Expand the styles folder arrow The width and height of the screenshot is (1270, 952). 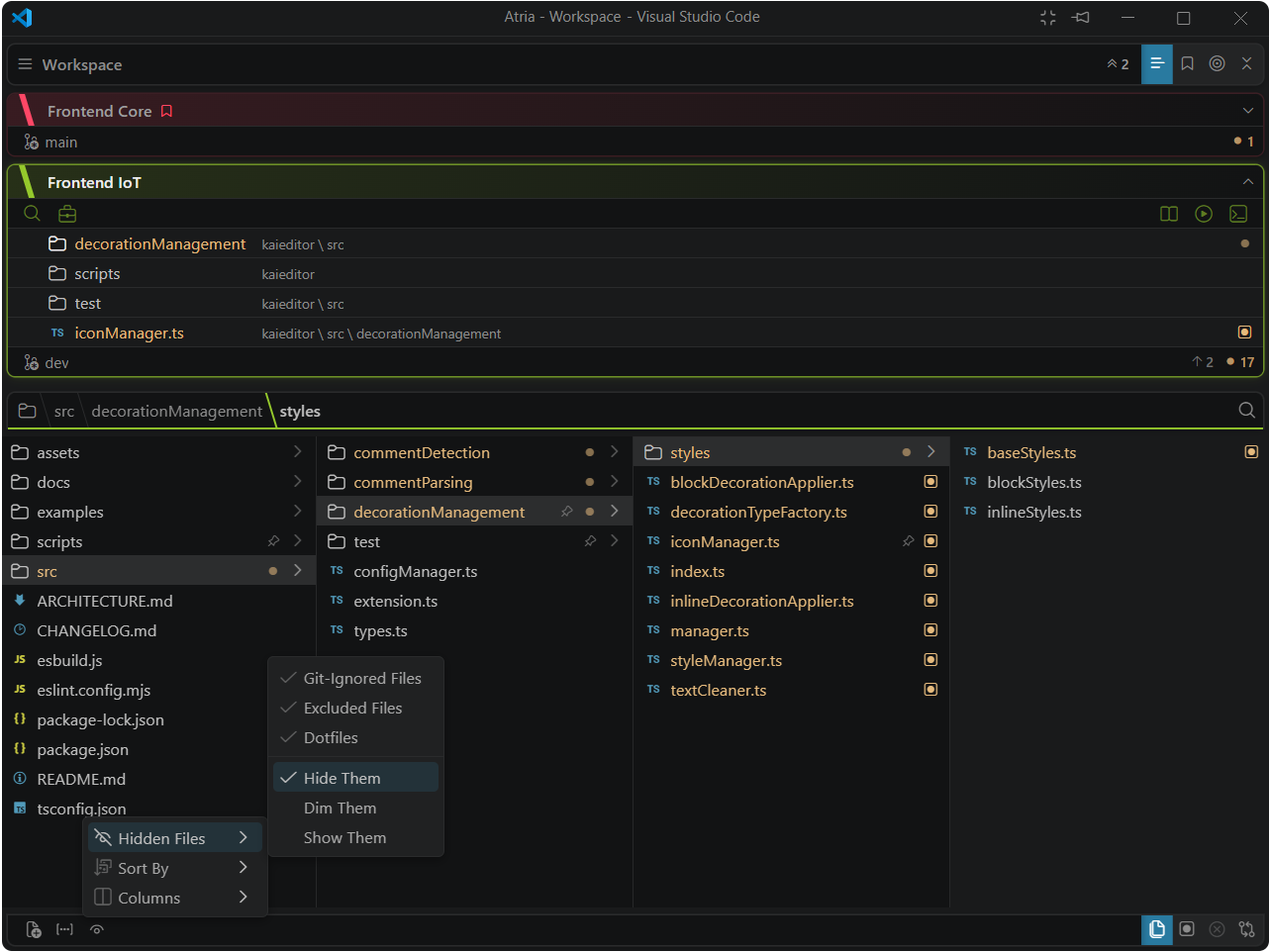tap(931, 452)
